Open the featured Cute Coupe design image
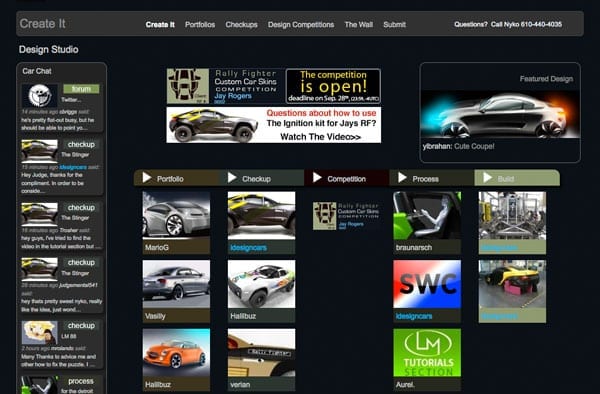This screenshot has width=600, height=394. click(500, 114)
